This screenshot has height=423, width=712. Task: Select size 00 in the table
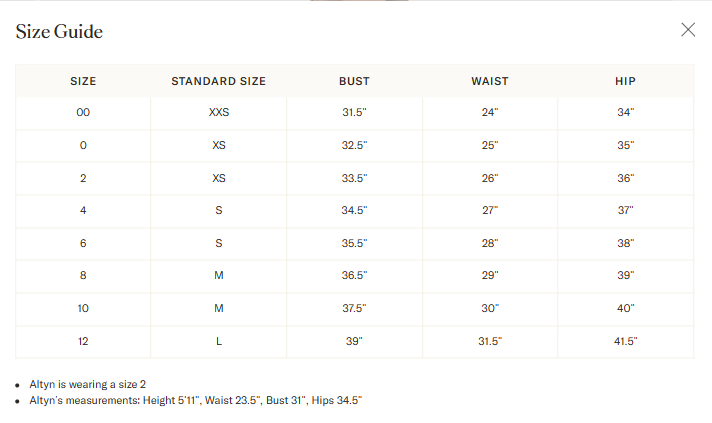83,113
